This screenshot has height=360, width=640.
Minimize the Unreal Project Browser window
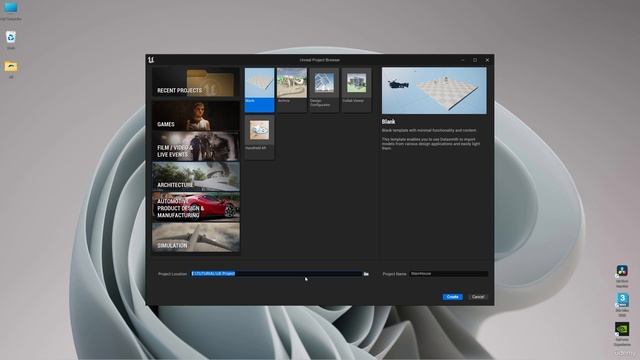pos(462,60)
